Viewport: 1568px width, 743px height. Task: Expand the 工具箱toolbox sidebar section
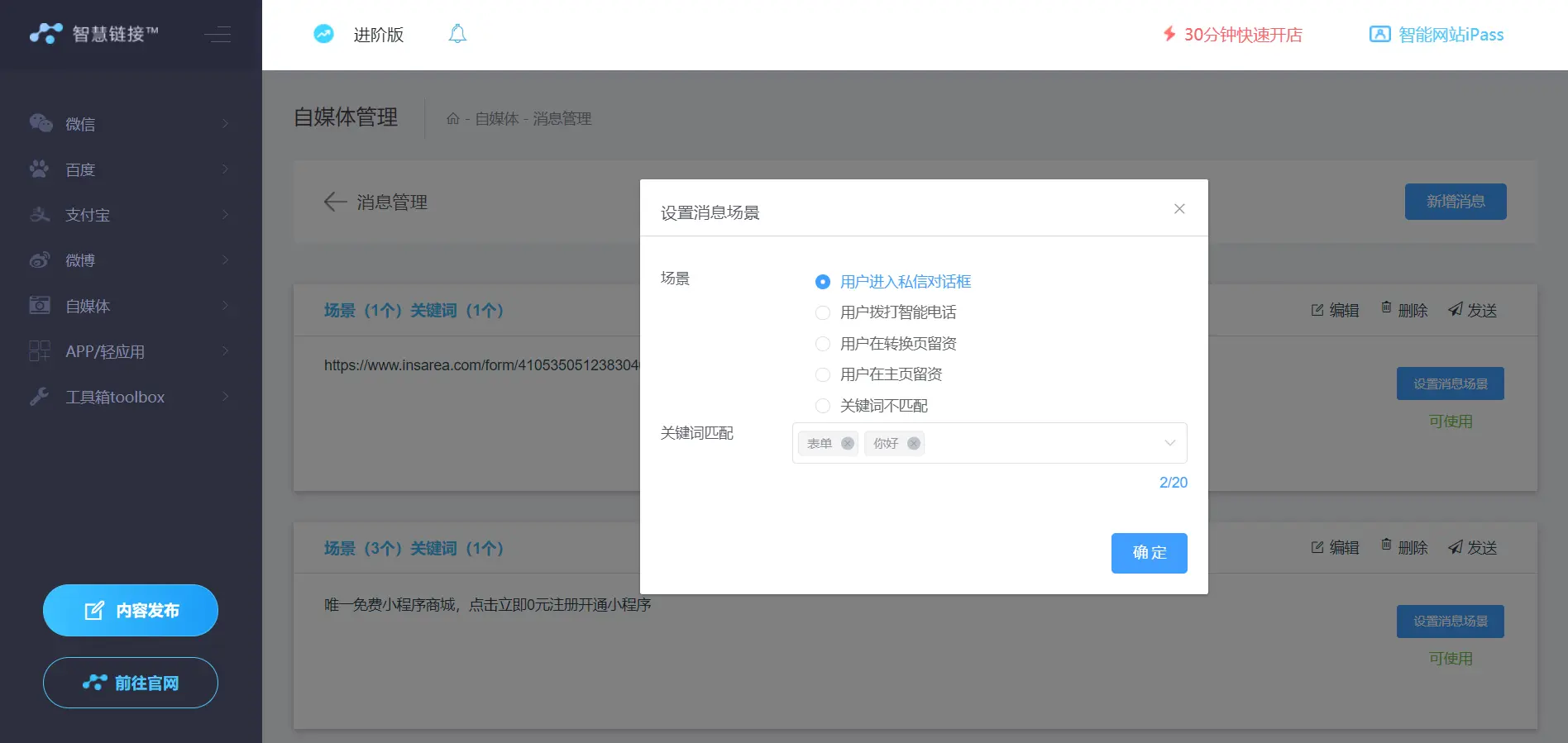coord(130,397)
